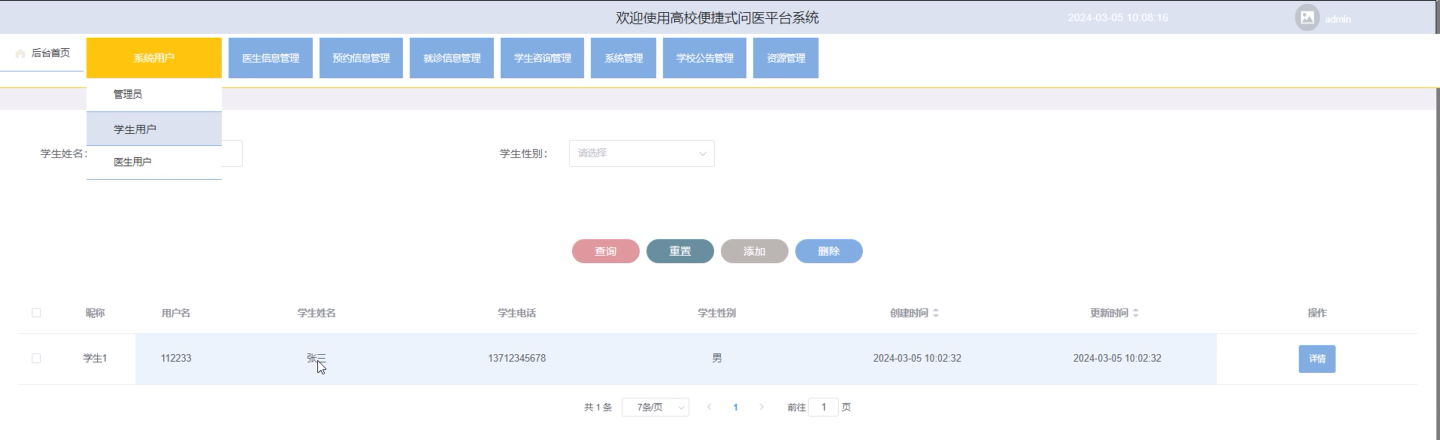Image resolution: width=1440 pixels, height=440 pixels.
Task: Click nickname cell 学生1
Action: (95, 358)
